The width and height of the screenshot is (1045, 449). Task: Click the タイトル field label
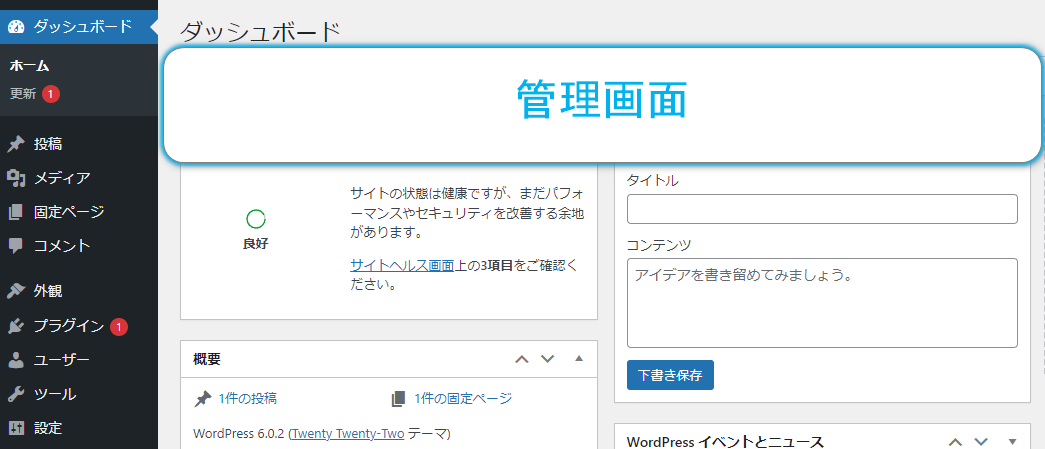point(652,180)
